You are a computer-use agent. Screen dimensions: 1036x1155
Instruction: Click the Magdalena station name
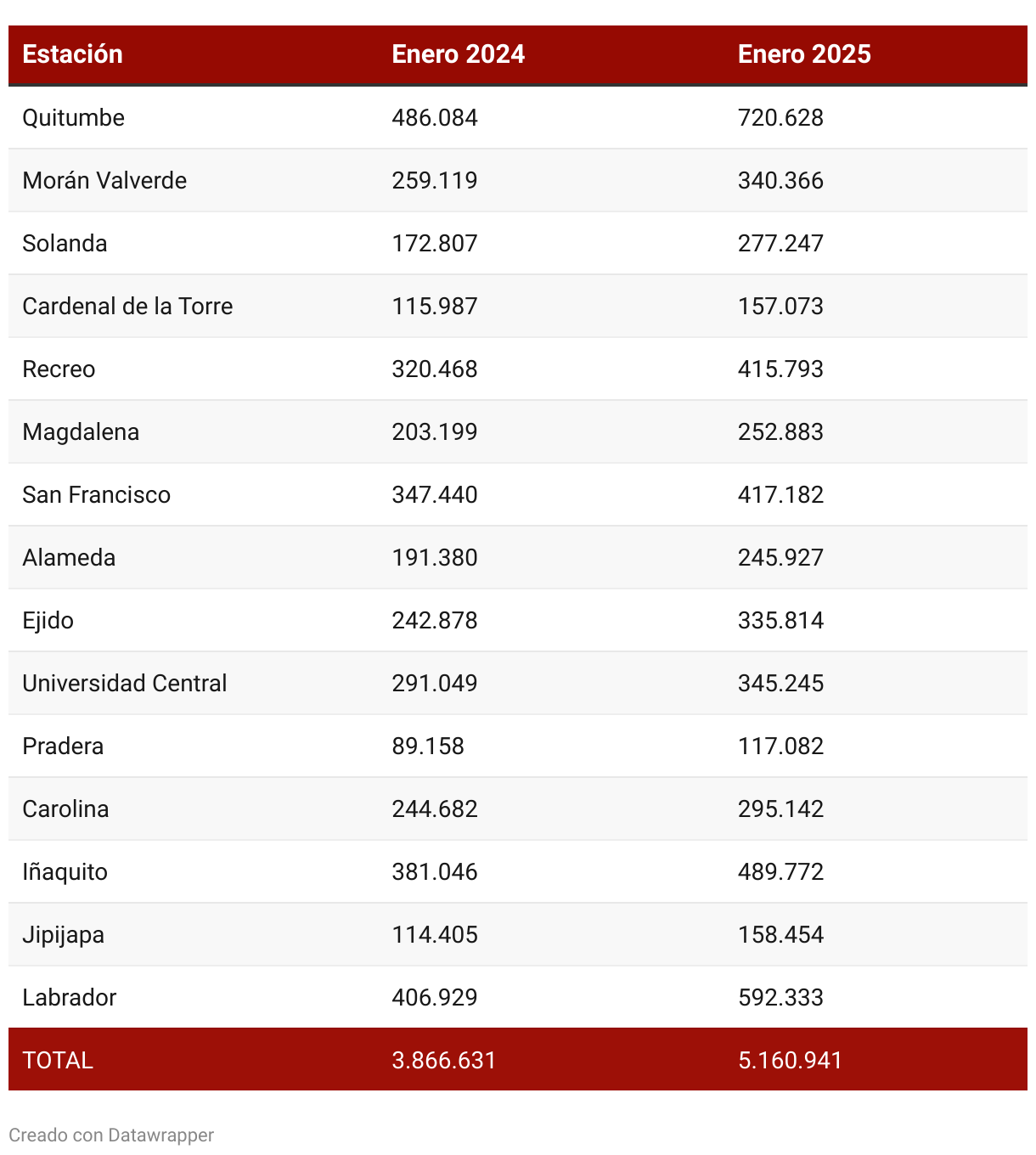coord(81,431)
